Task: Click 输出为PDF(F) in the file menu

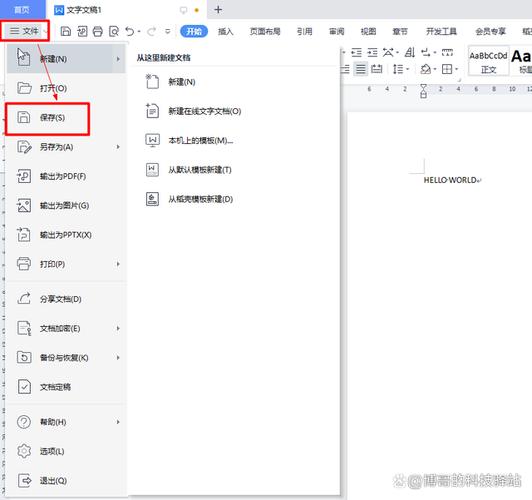Action: [66, 176]
